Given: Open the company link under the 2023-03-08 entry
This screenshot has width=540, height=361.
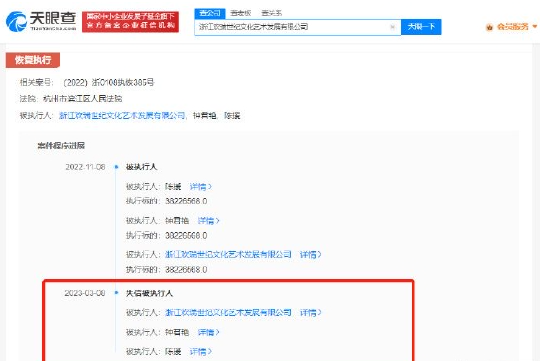Looking at the screenshot, I should click(228, 312).
